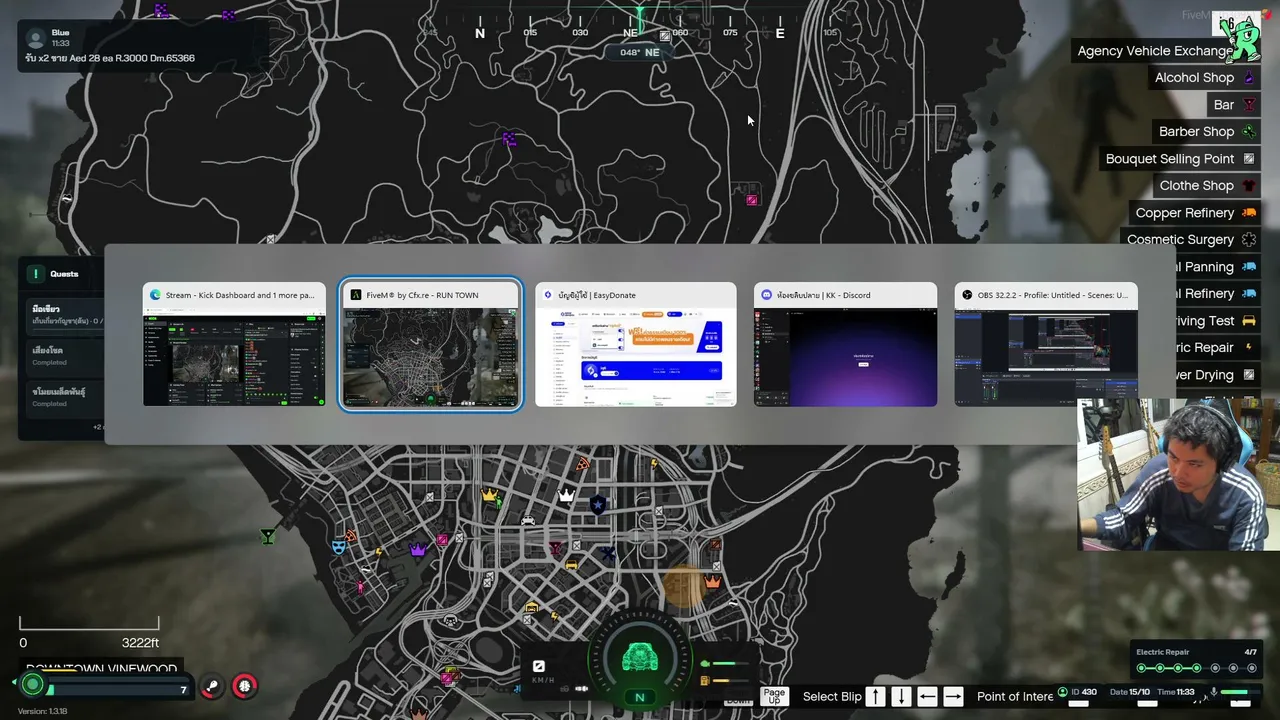This screenshot has height=720, width=1280.
Task: Click the green scissors Barber Shop icon
Action: tap(1249, 132)
